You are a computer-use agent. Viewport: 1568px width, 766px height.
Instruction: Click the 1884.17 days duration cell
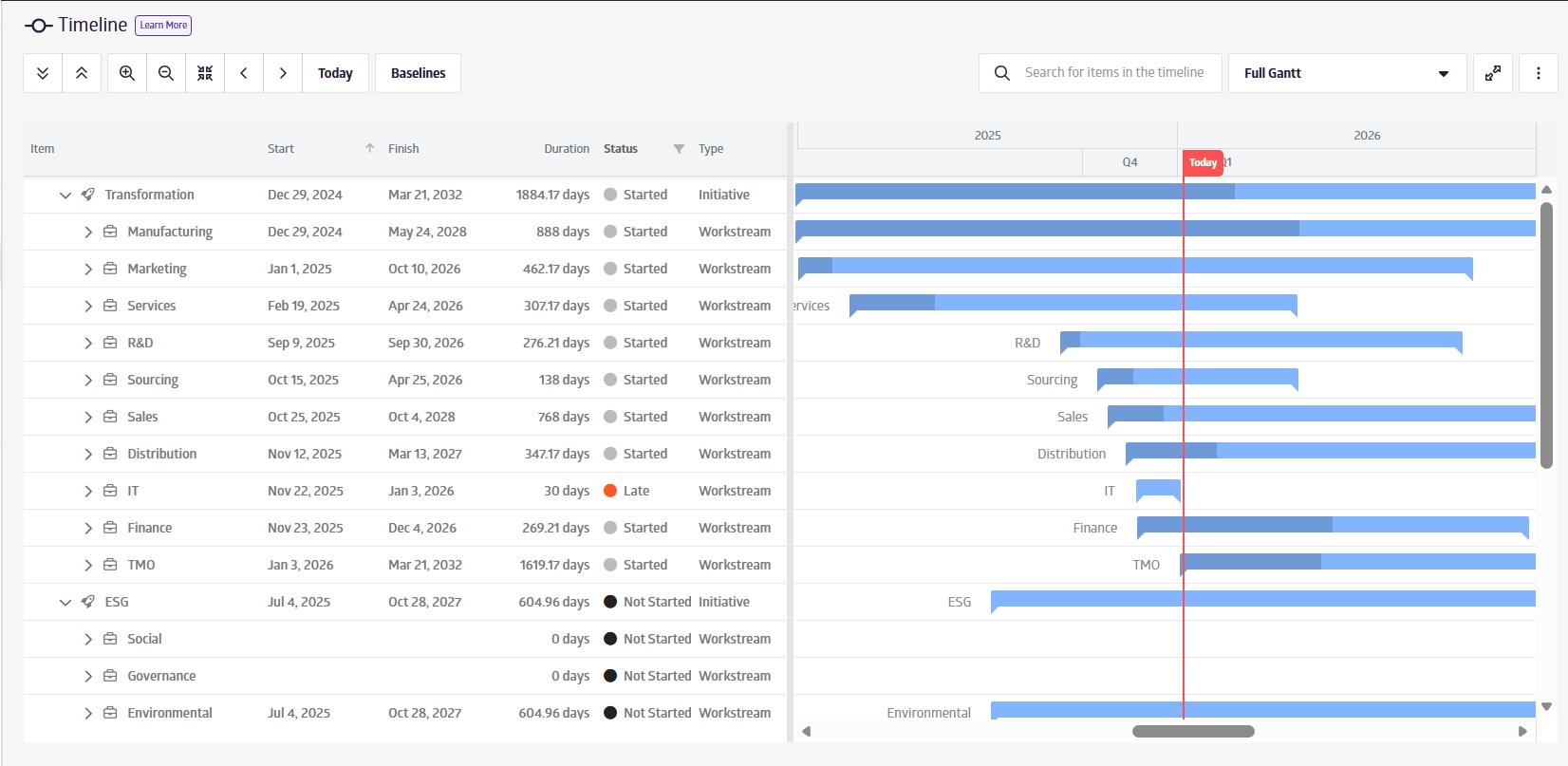[x=552, y=195]
